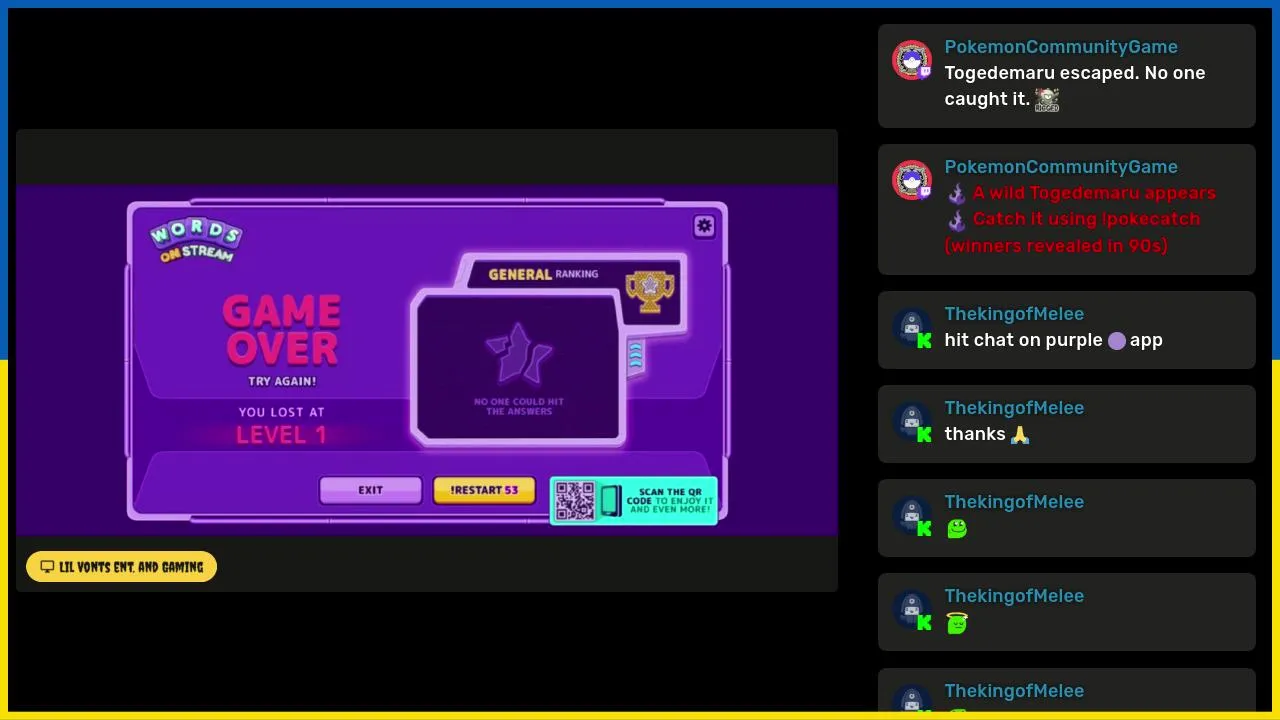This screenshot has width=1280, height=720.
Task: Click '(winners revealed in 90s)' text
Action: (x=1056, y=245)
